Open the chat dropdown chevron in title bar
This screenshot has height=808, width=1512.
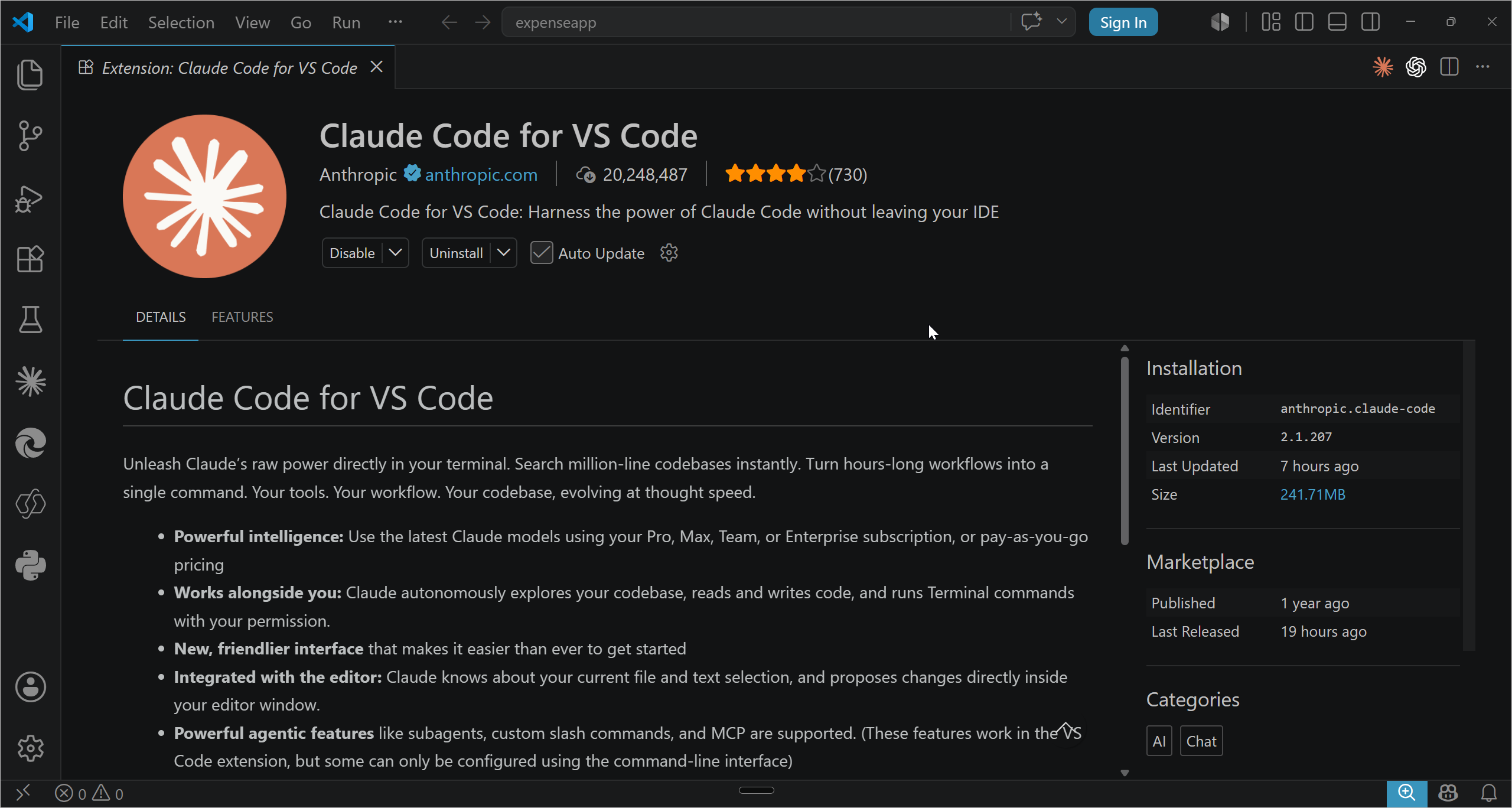1061,22
